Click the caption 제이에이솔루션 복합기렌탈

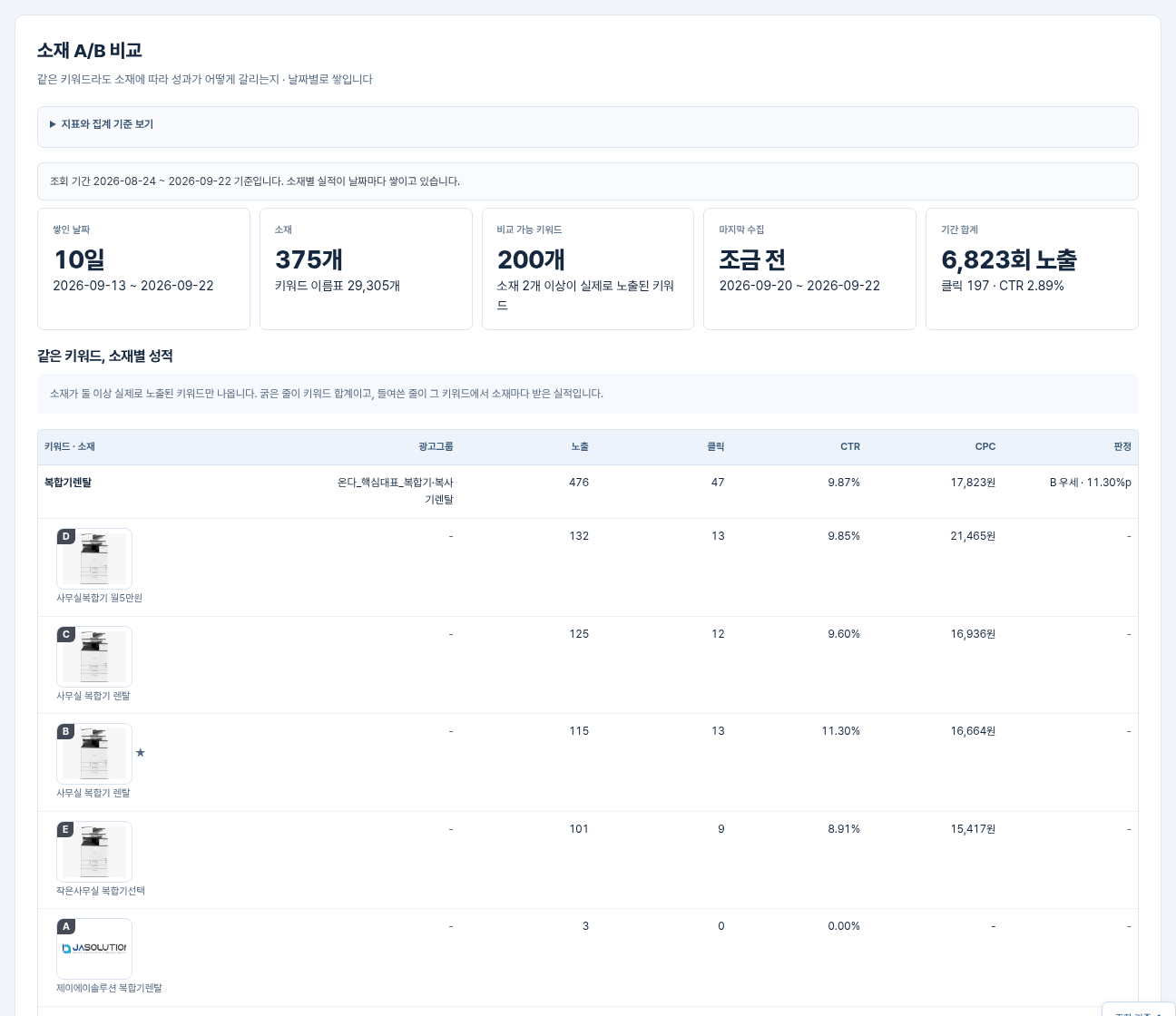[109, 988]
